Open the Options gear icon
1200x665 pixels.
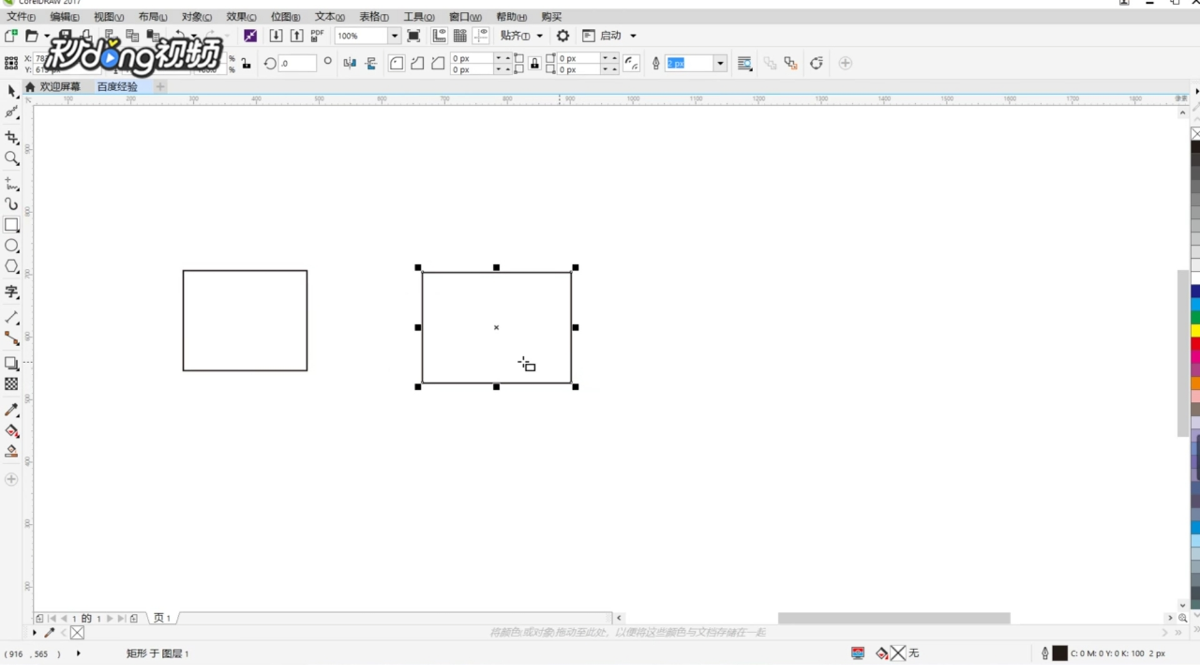563,35
